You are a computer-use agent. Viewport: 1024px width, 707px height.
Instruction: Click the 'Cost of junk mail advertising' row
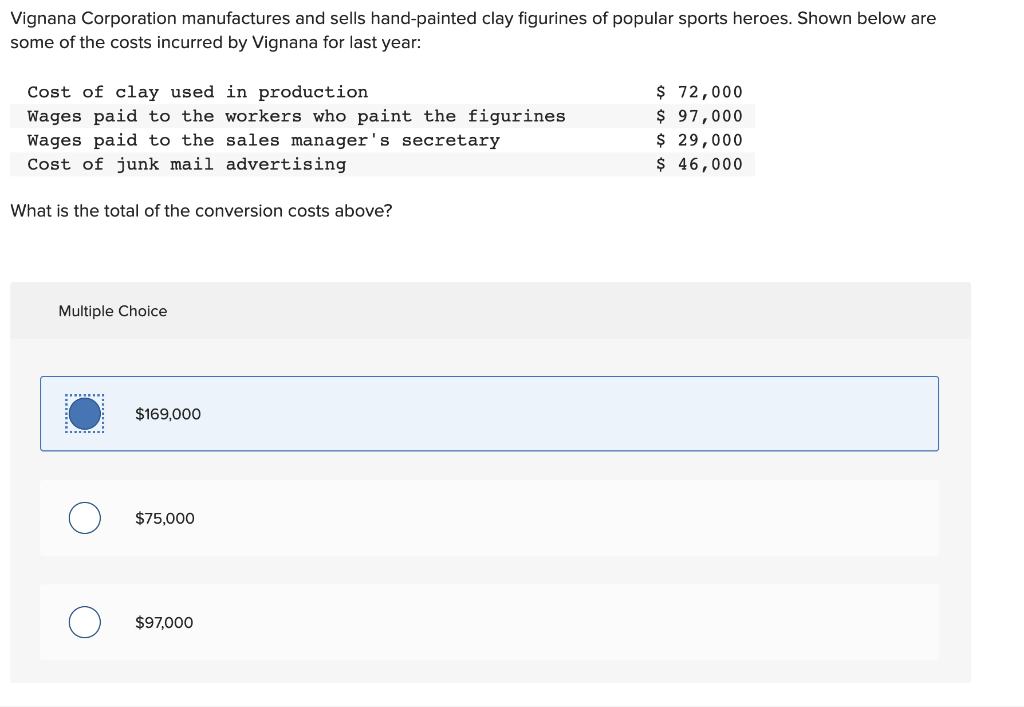tap(382, 165)
